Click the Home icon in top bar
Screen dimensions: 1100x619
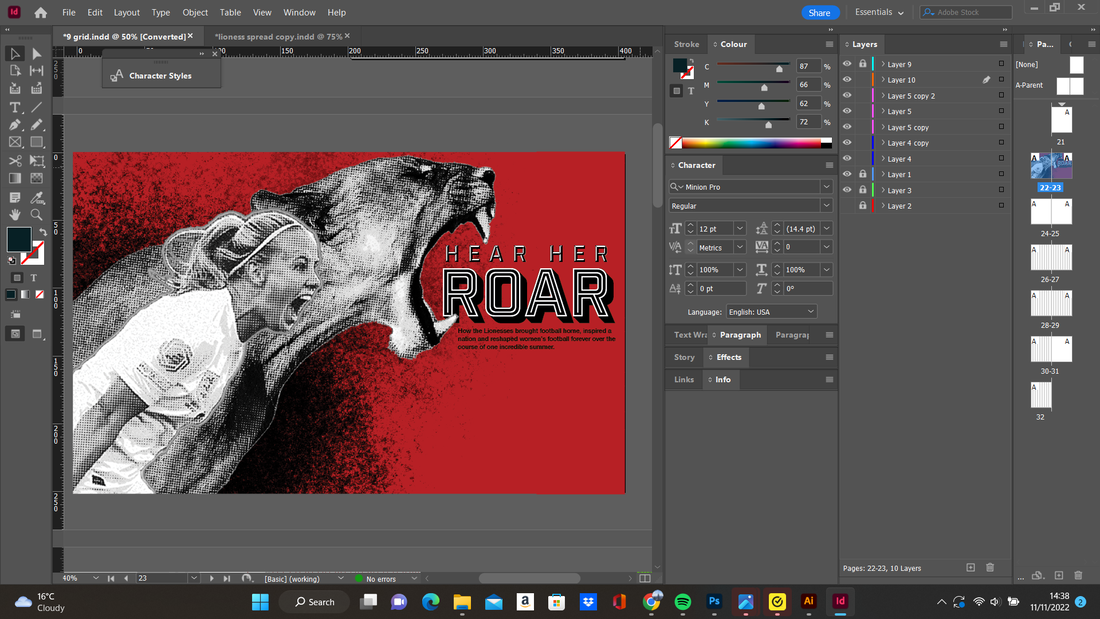(41, 13)
